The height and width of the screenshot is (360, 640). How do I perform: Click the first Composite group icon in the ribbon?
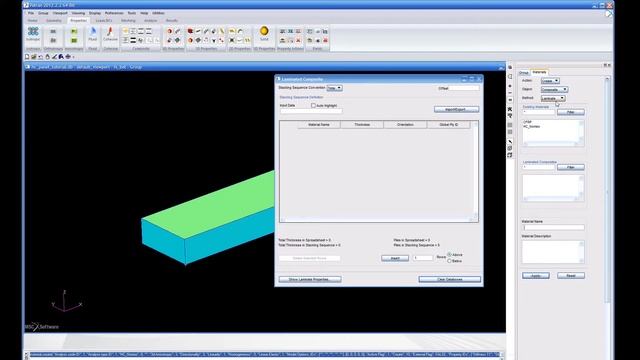(126, 31)
